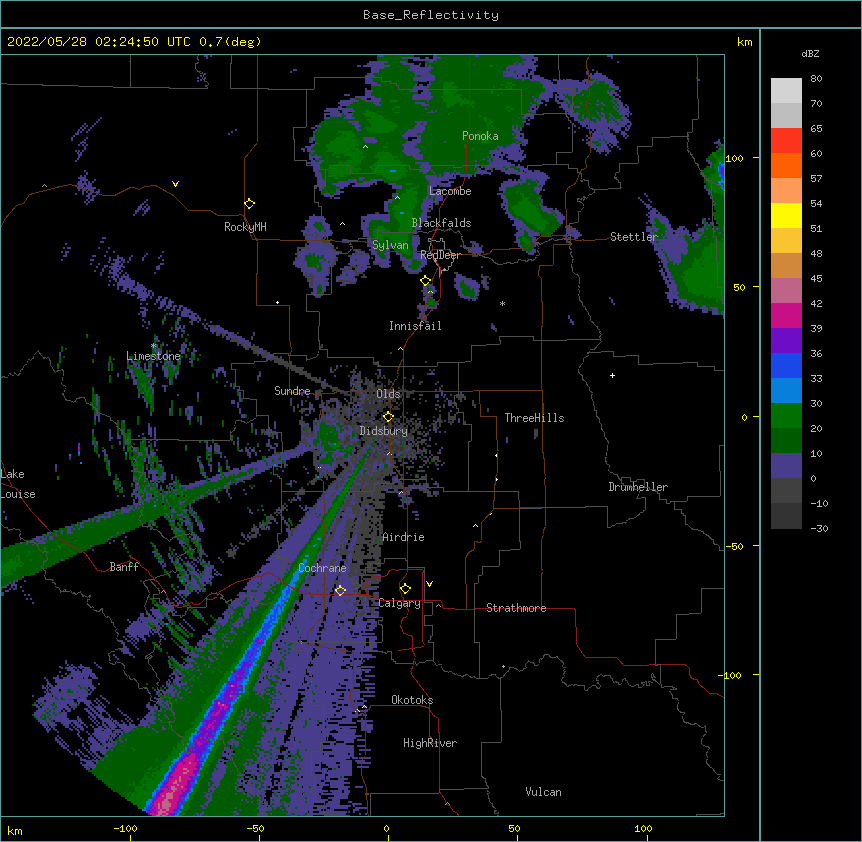The height and width of the screenshot is (842, 862).
Task: Pick the yellow 51-54 dBZ legend swatch
Action: click(786, 215)
